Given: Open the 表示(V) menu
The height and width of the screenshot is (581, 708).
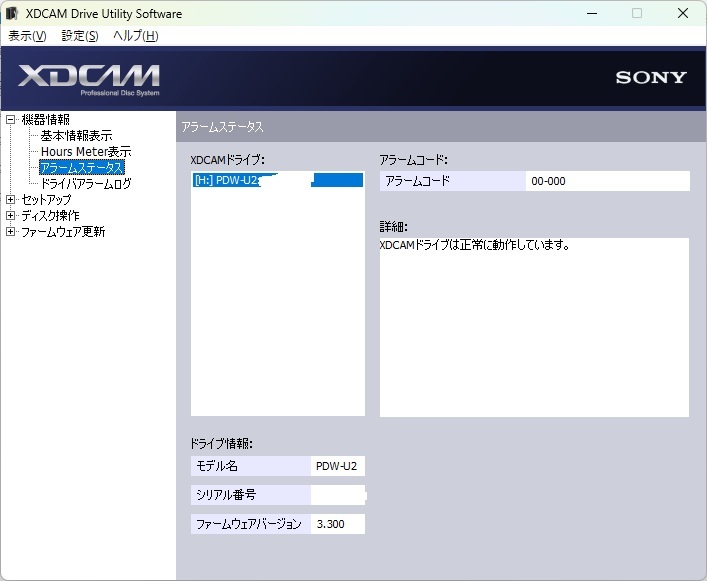Looking at the screenshot, I should pos(27,36).
